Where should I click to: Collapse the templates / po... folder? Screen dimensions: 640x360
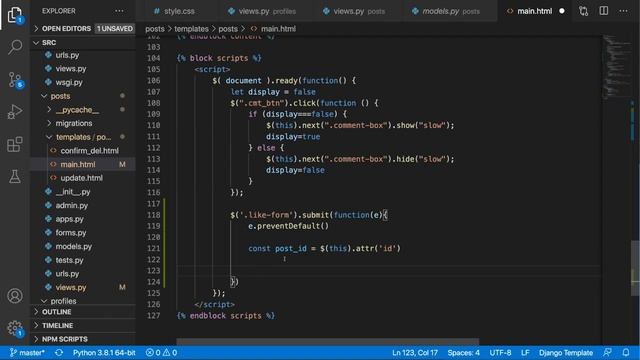click(x=83, y=137)
